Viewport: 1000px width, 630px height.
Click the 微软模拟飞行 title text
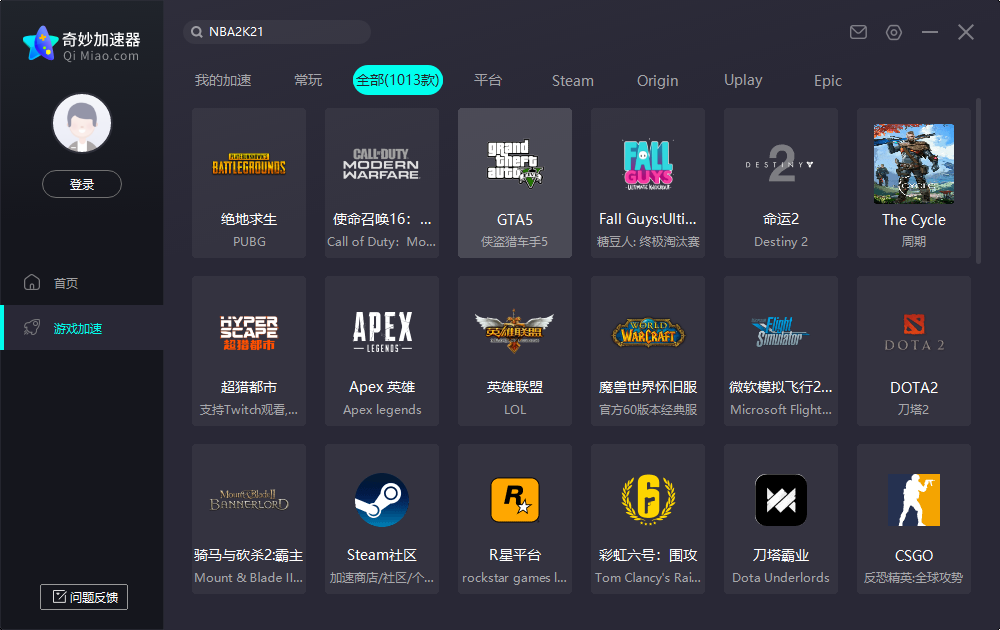click(781, 387)
